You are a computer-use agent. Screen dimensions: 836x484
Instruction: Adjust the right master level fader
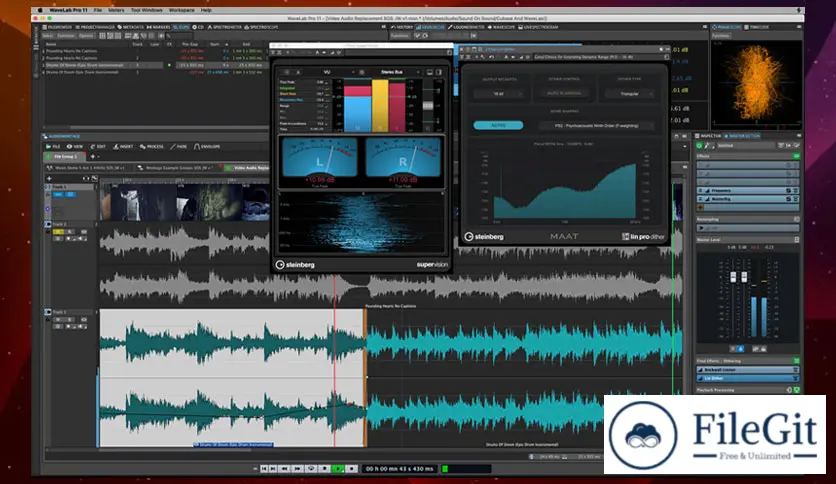[744, 277]
